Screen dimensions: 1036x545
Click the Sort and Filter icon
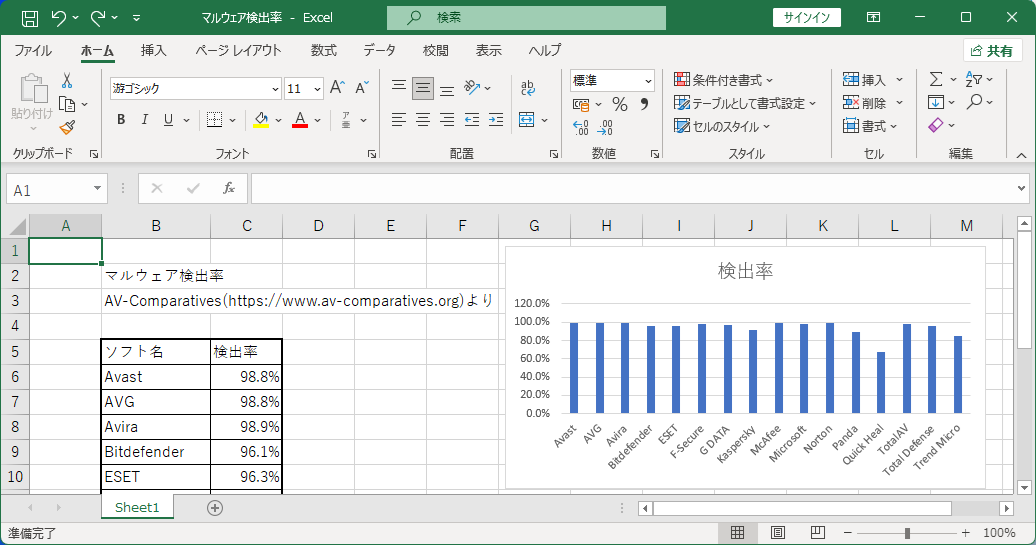coord(974,79)
